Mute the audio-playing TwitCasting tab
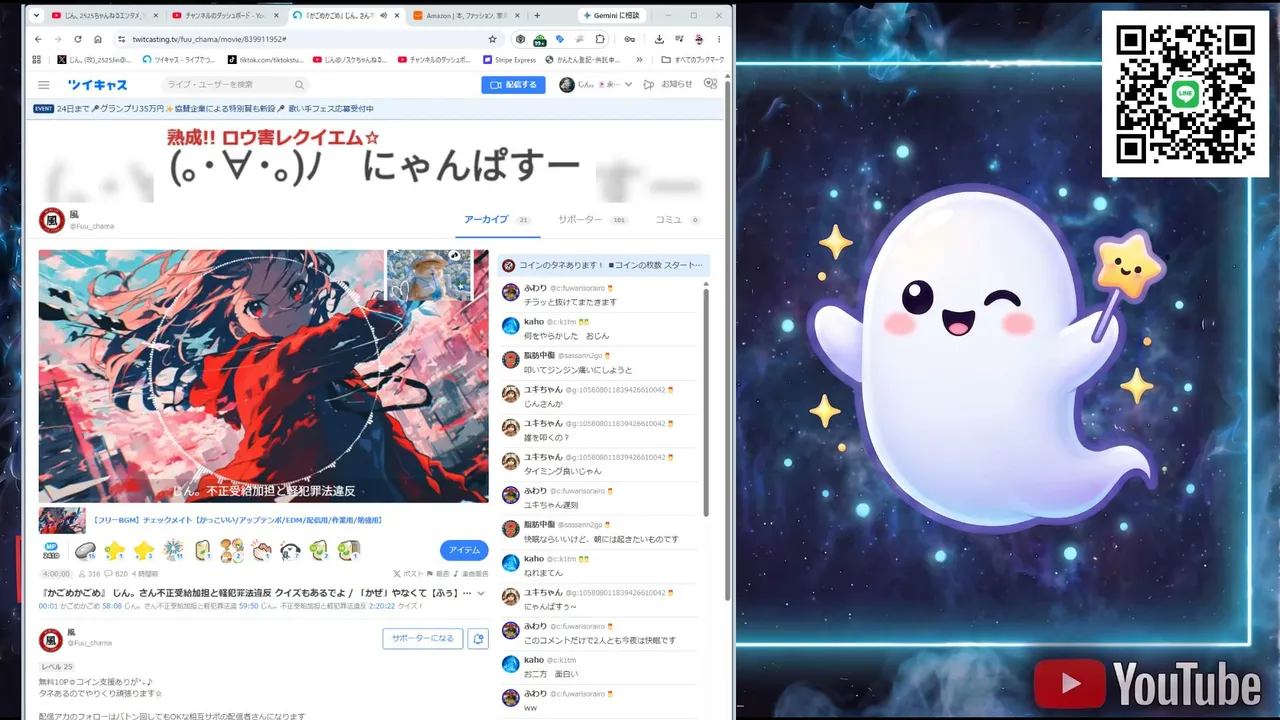Viewport: 1280px width, 720px height. coord(383,15)
